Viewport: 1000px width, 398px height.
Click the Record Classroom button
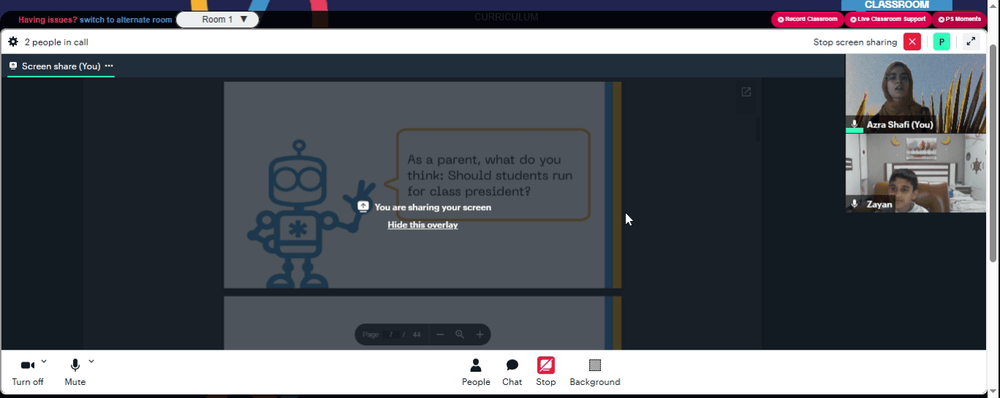click(807, 19)
